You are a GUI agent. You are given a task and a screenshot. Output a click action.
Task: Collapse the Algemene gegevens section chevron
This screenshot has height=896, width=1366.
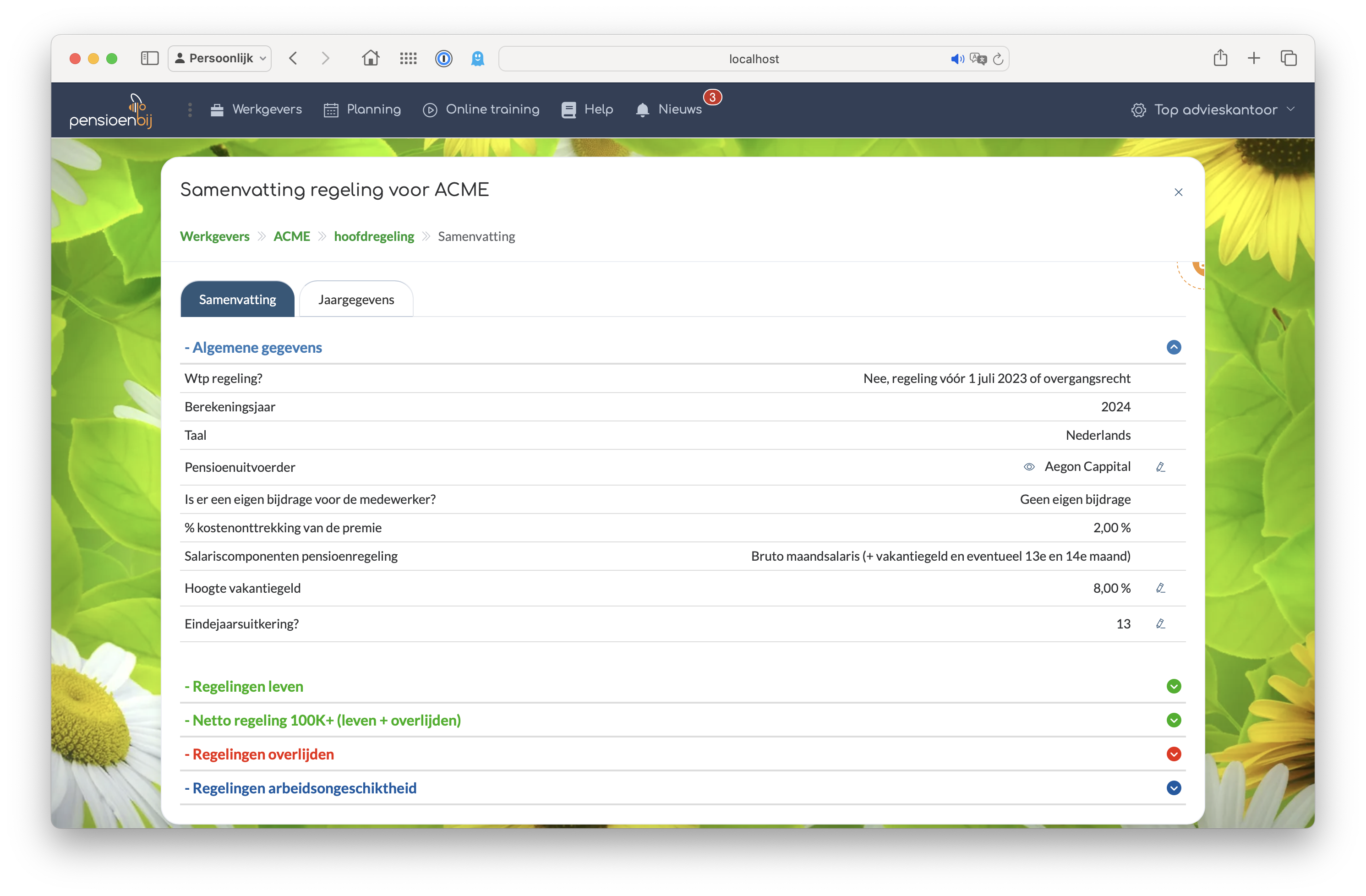point(1174,347)
